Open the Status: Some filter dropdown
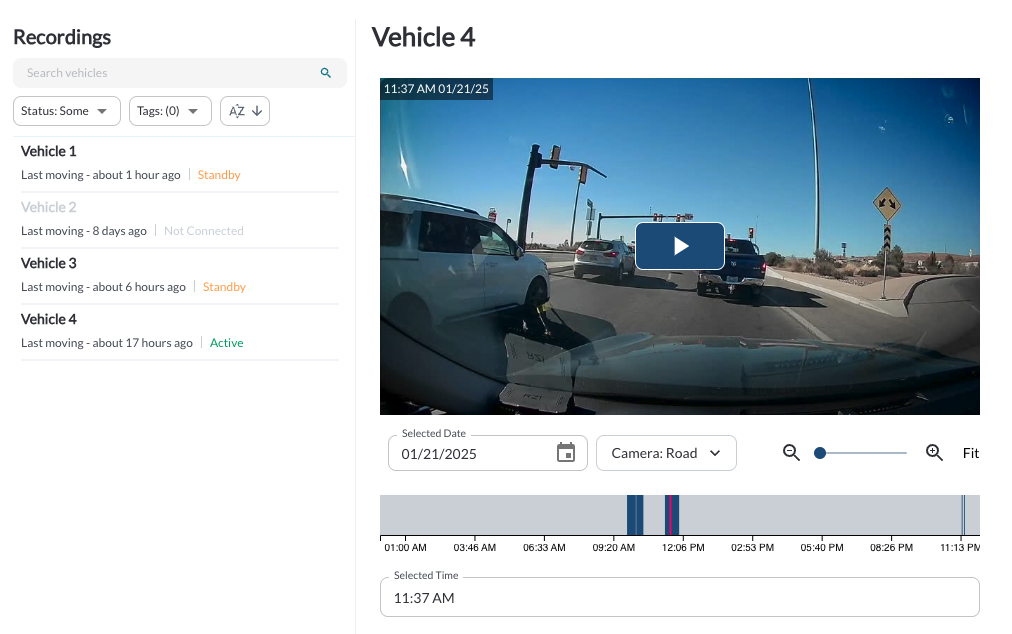This screenshot has height=634, width=1012. 66,111
